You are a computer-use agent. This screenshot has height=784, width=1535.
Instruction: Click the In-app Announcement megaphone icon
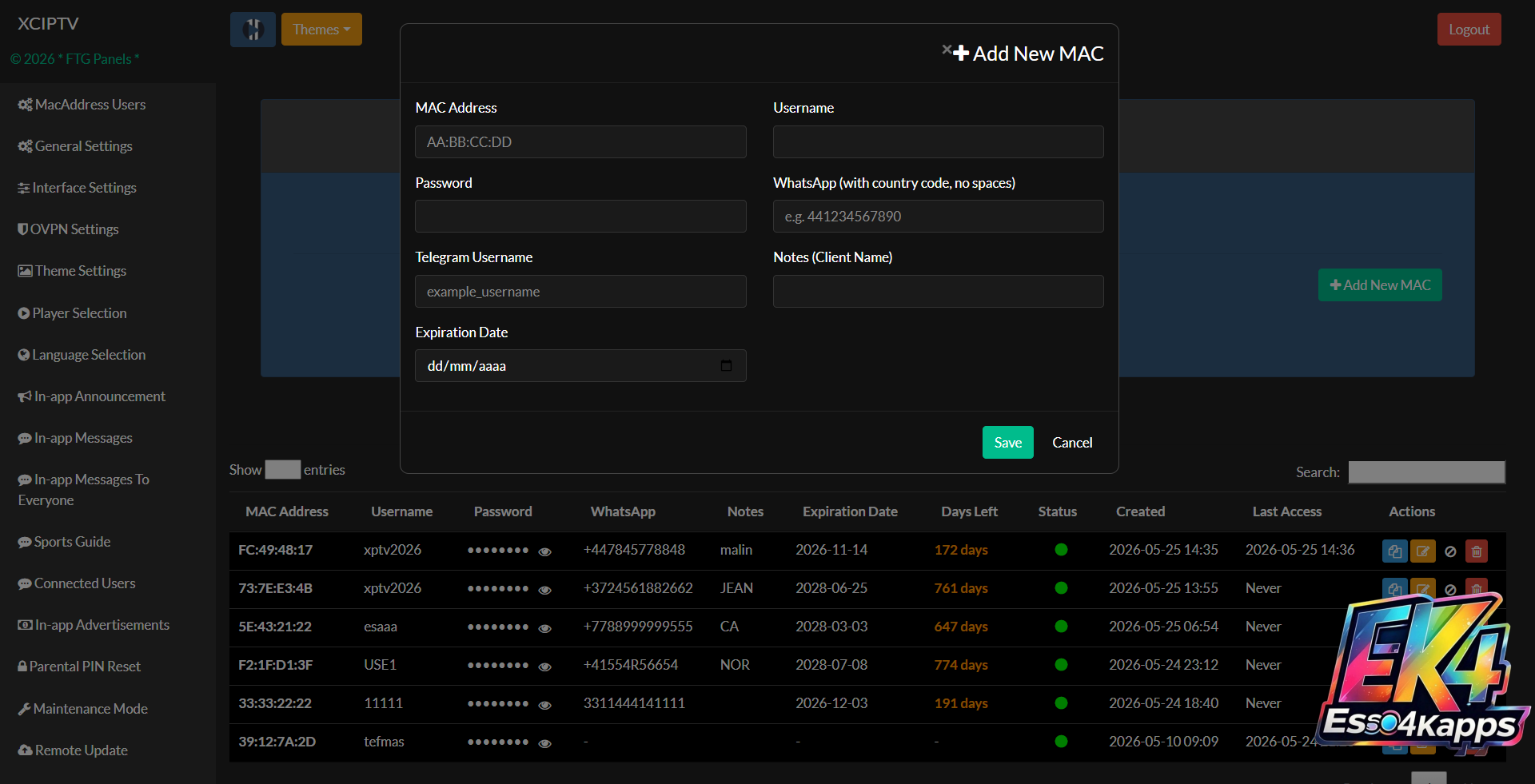pos(25,396)
